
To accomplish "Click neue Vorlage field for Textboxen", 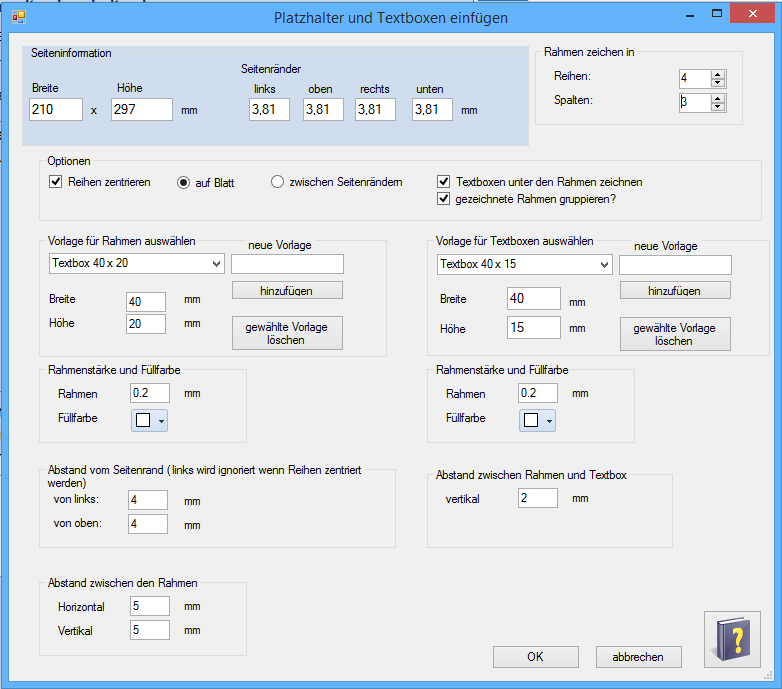I will [x=675, y=265].
